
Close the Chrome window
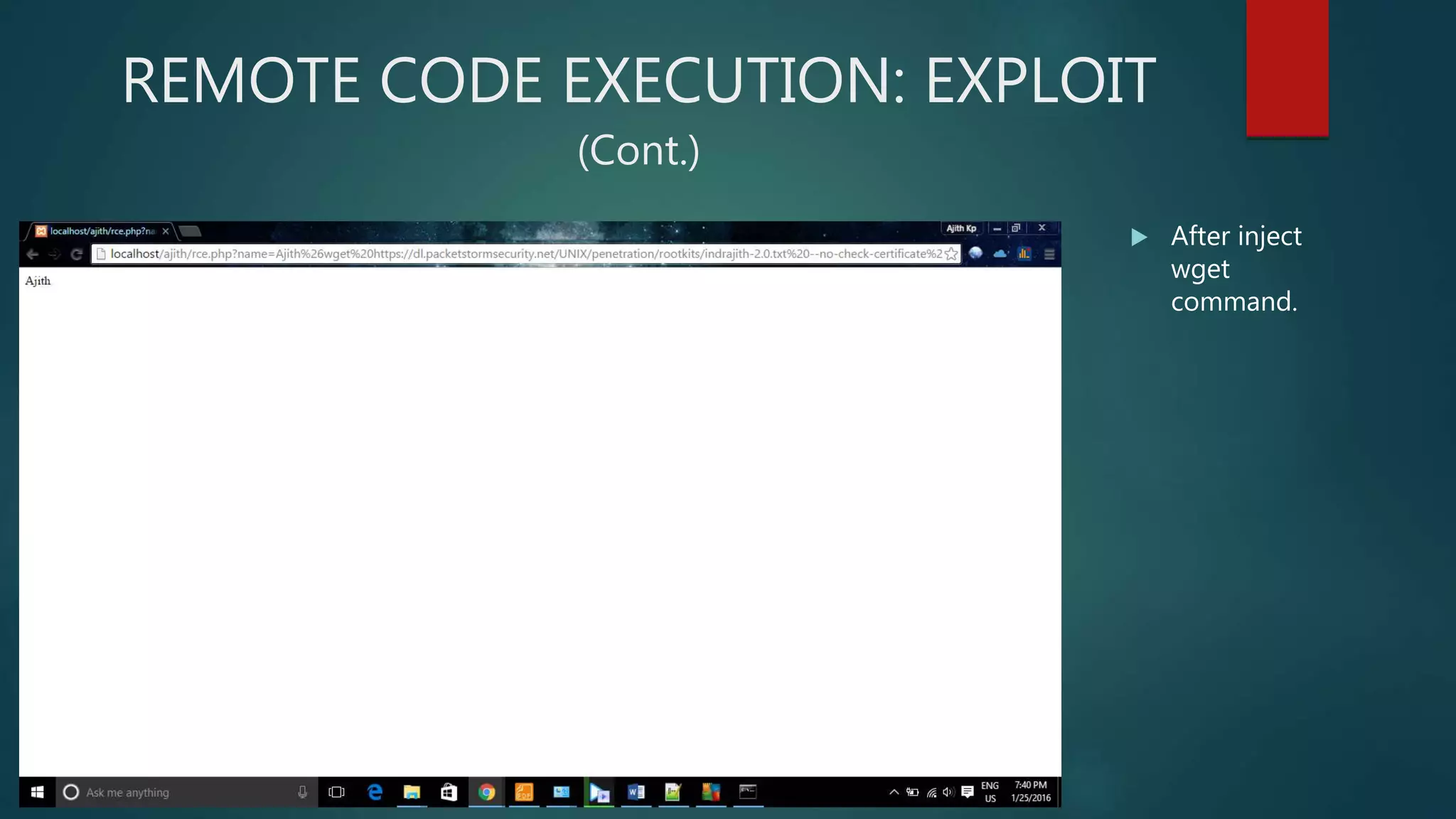click(x=1042, y=227)
